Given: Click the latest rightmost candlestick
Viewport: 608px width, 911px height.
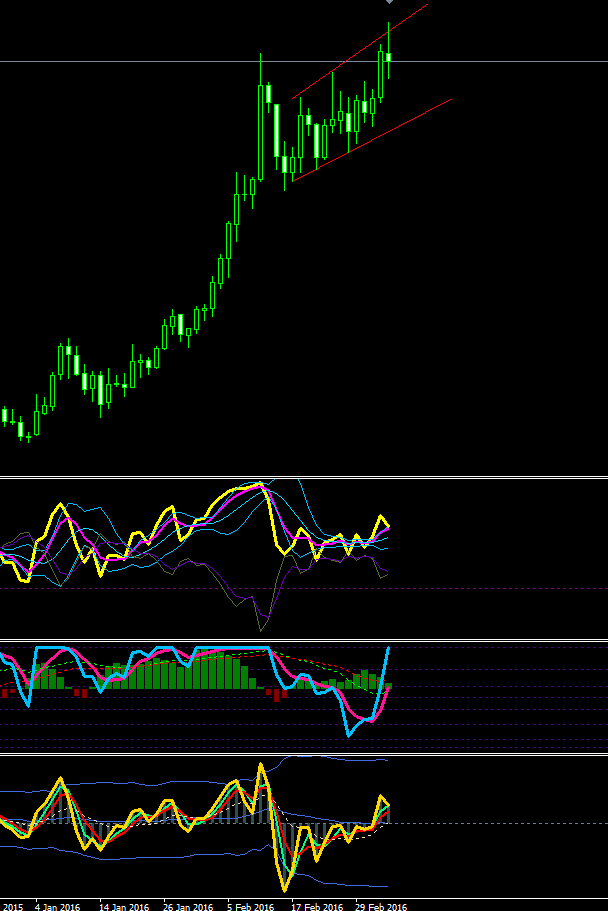Looking at the screenshot, I should [x=388, y=57].
